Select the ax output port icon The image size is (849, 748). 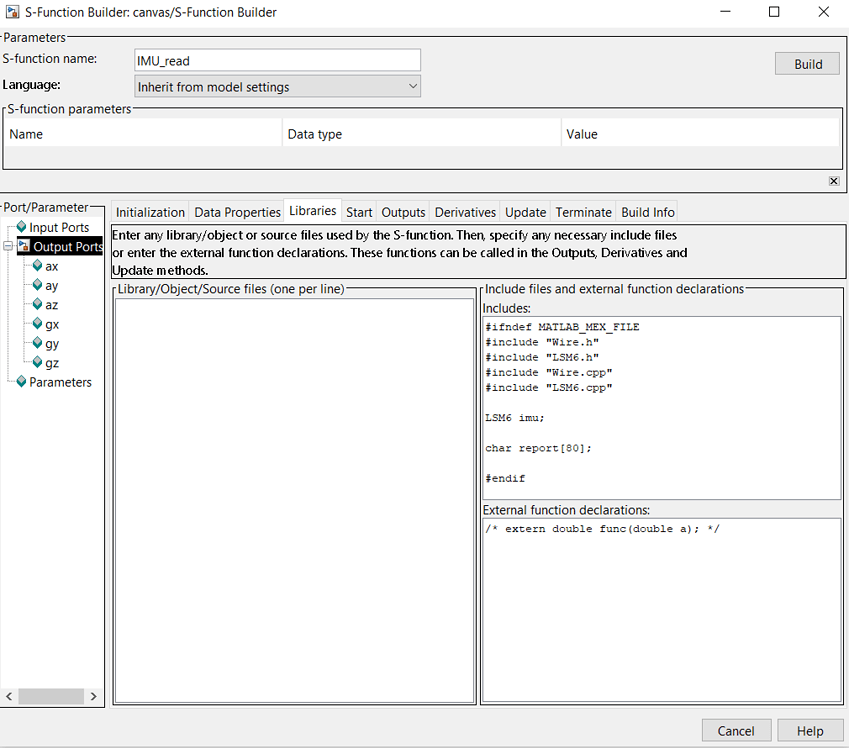coord(36,266)
